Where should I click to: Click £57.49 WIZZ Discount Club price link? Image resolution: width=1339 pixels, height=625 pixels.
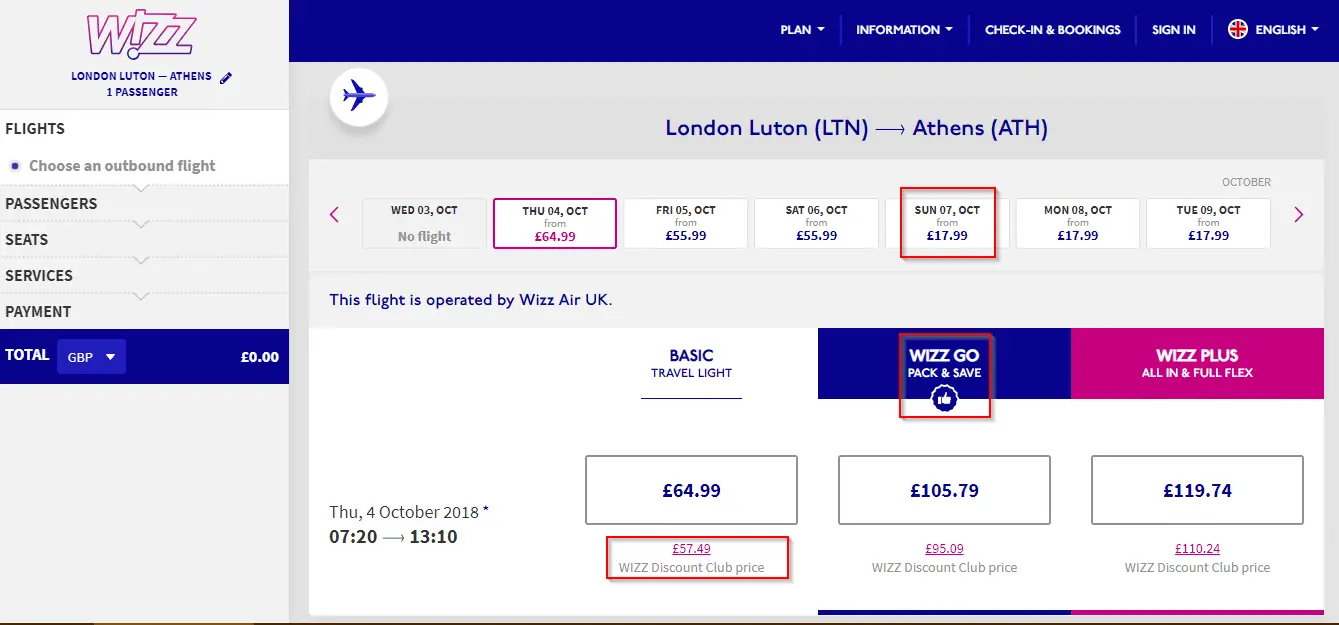(691, 549)
